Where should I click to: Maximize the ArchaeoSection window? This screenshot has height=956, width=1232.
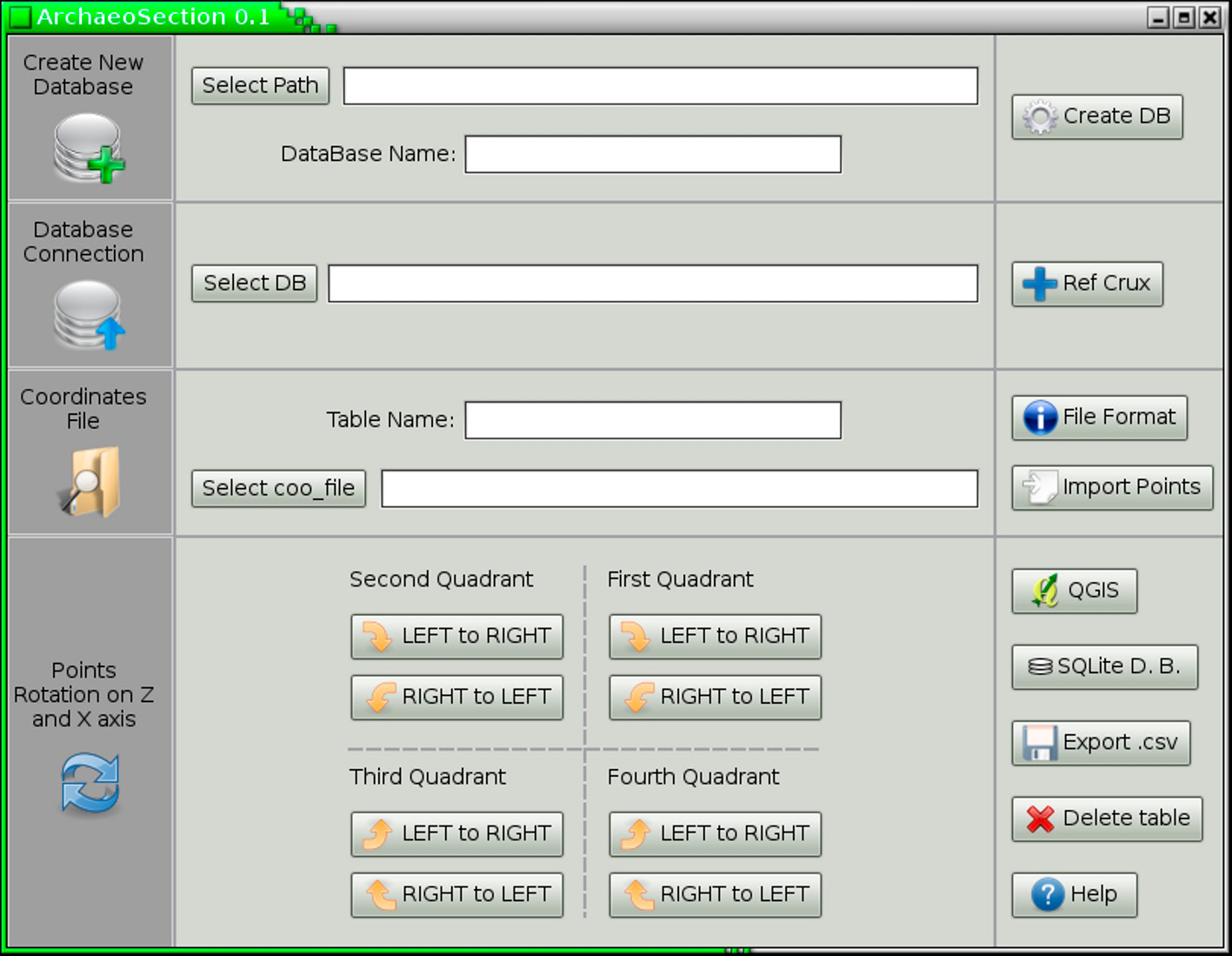click(1184, 17)
